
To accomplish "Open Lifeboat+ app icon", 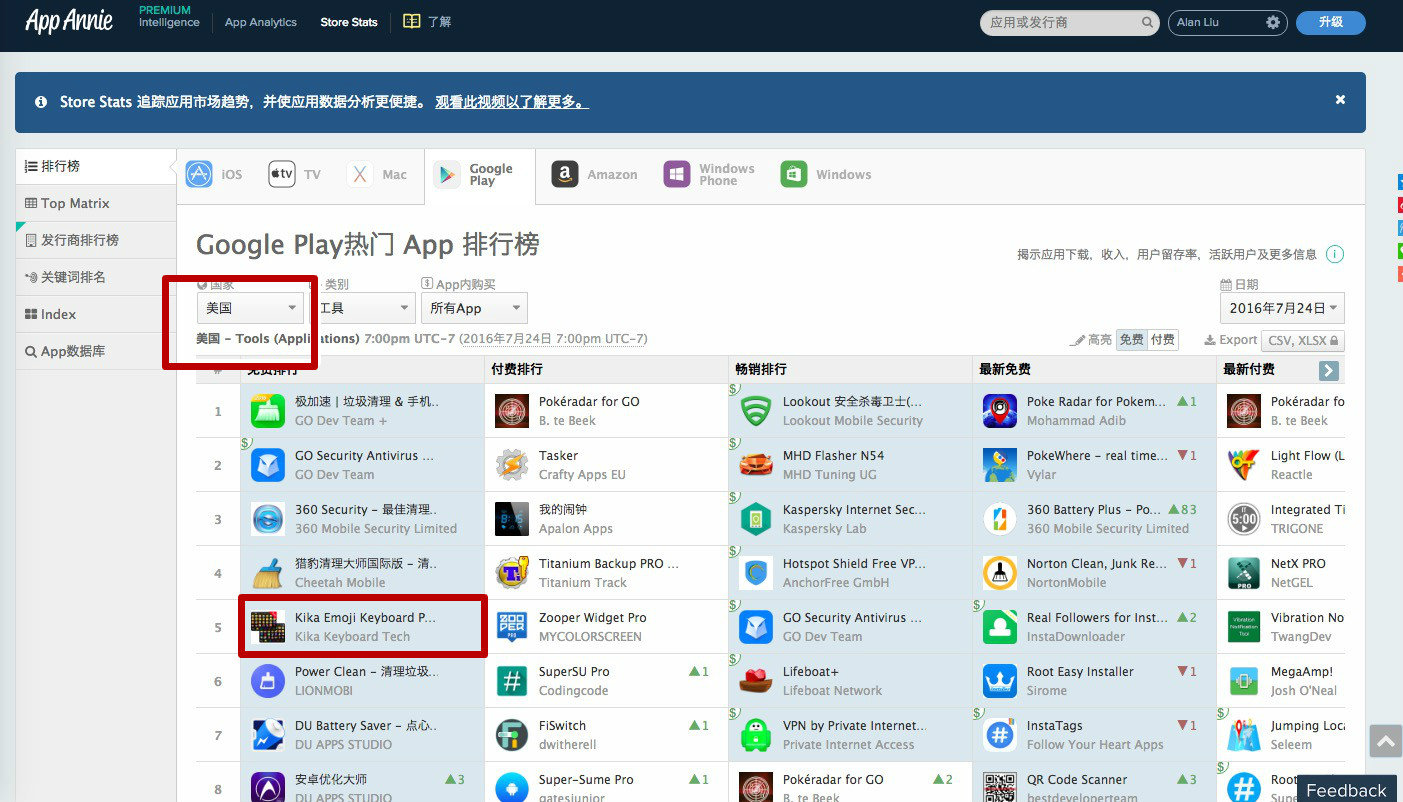I will tap(756, 681).
